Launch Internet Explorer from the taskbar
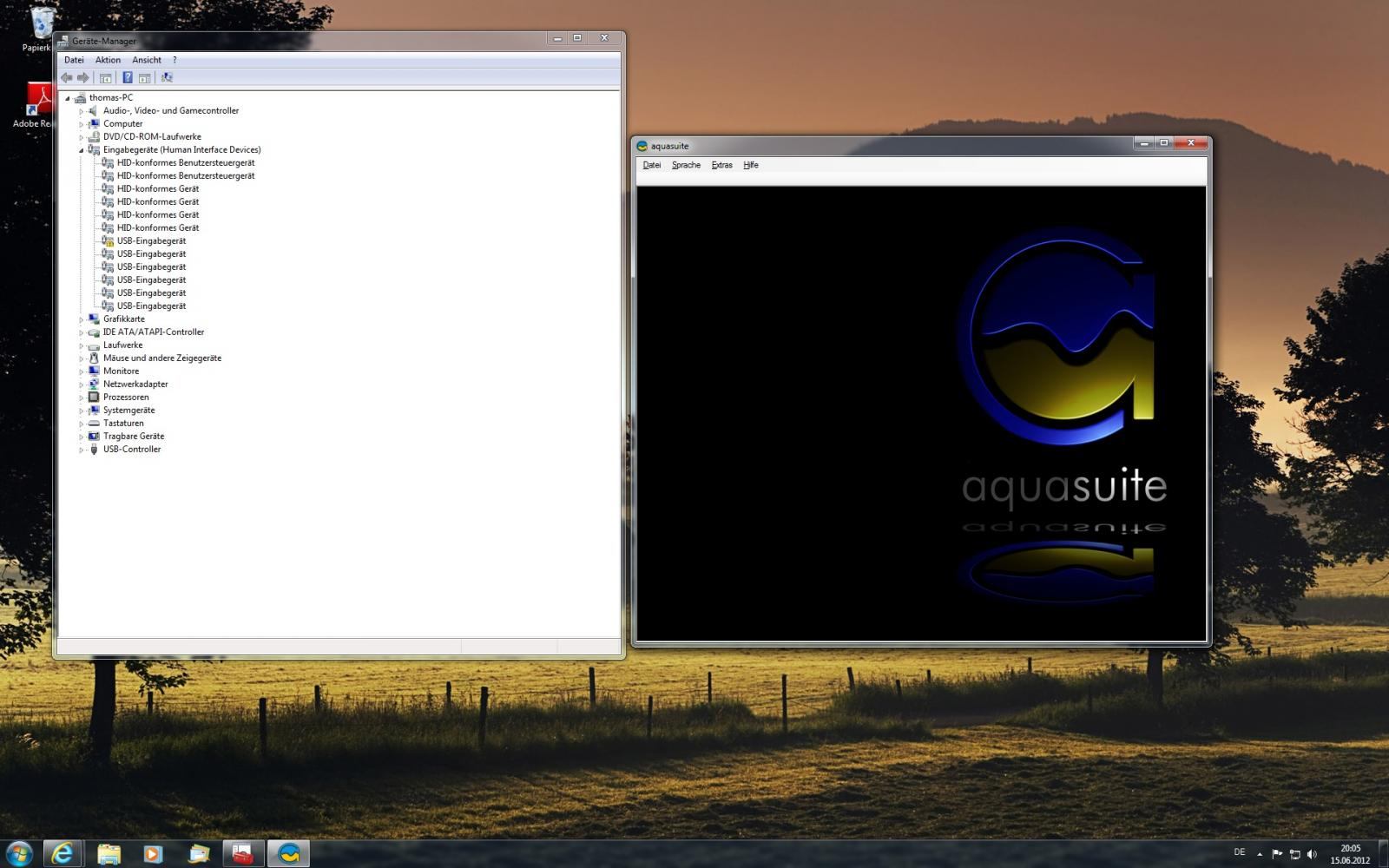1389x868 pixels. coord(63,853)
